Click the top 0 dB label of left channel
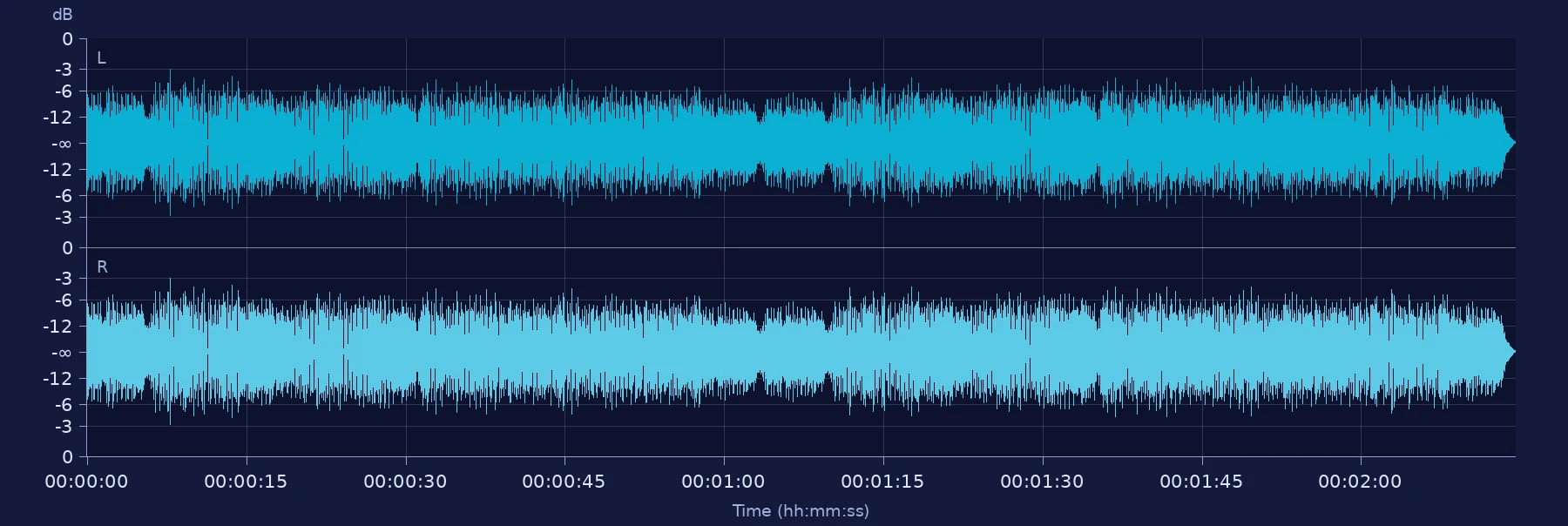This screenshot has width=1568, height=526. 67,39
